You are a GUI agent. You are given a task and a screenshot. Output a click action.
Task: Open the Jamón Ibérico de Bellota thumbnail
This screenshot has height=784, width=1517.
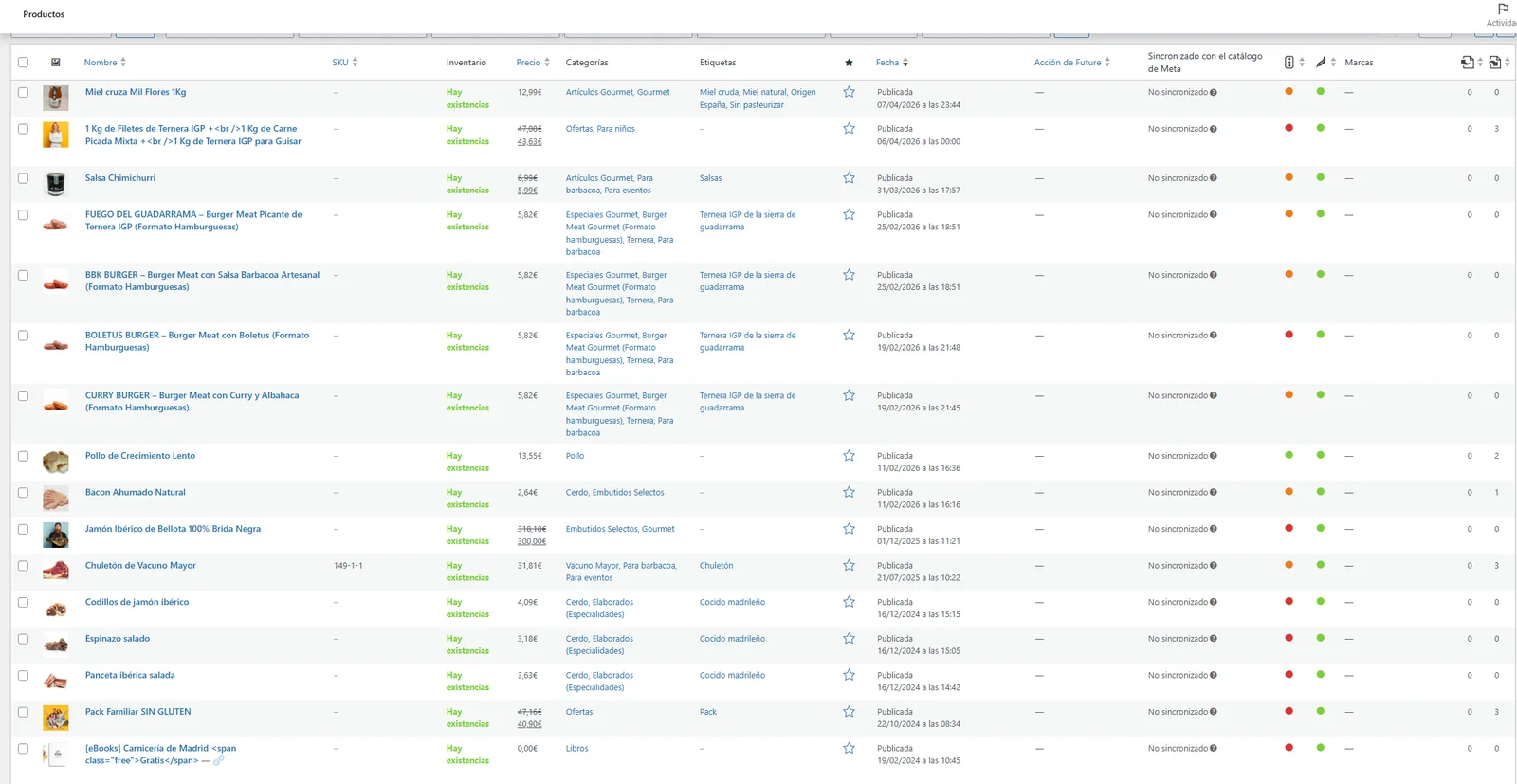(x=56, y=535)
